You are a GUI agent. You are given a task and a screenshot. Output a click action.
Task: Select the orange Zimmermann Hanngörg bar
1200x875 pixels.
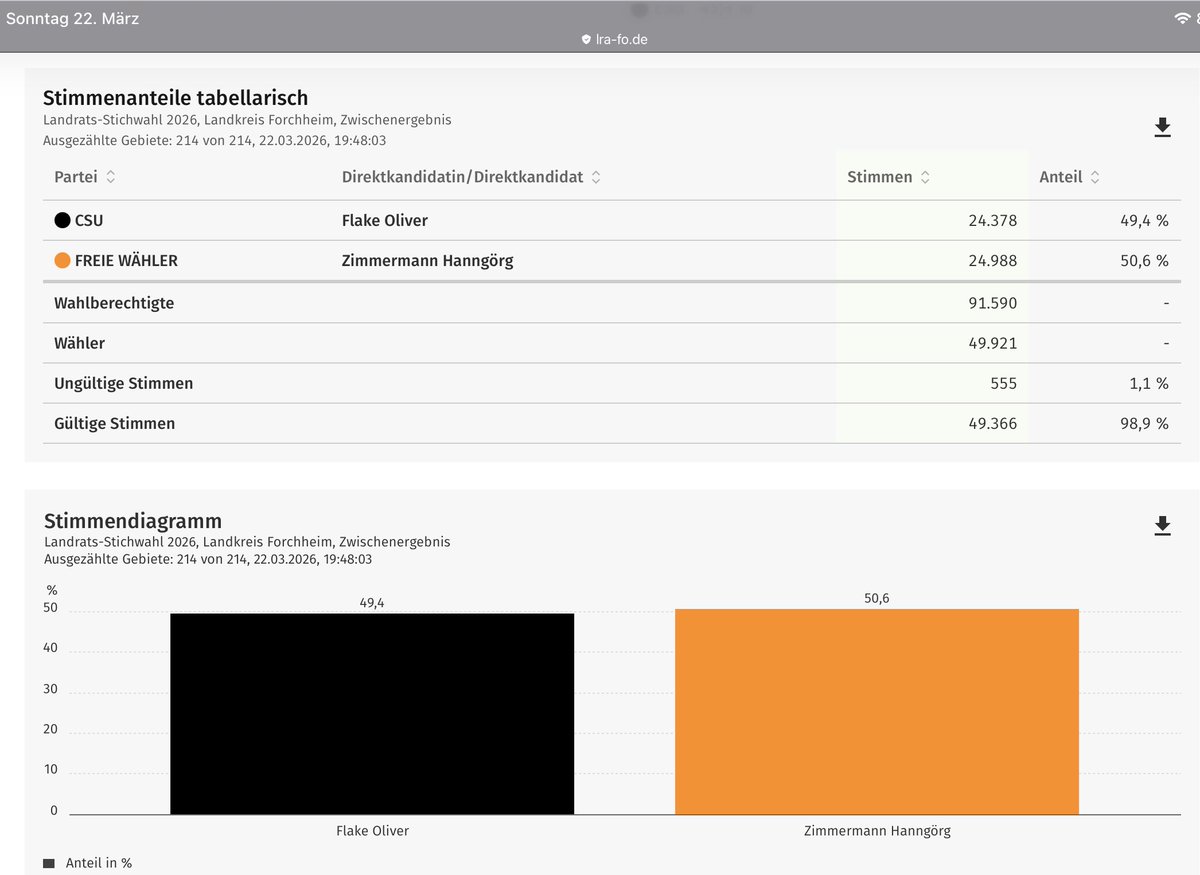click(877, 711)
